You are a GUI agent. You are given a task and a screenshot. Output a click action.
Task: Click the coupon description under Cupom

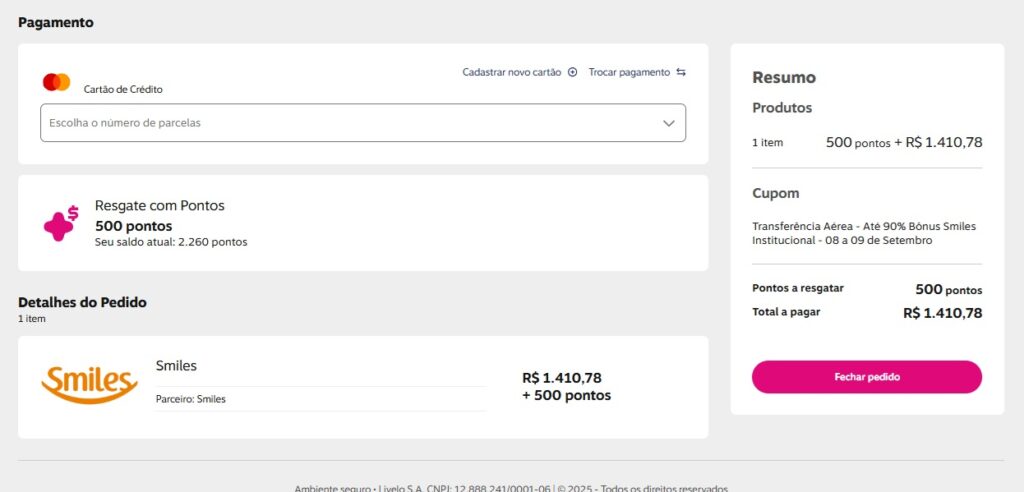click(864, 233)
